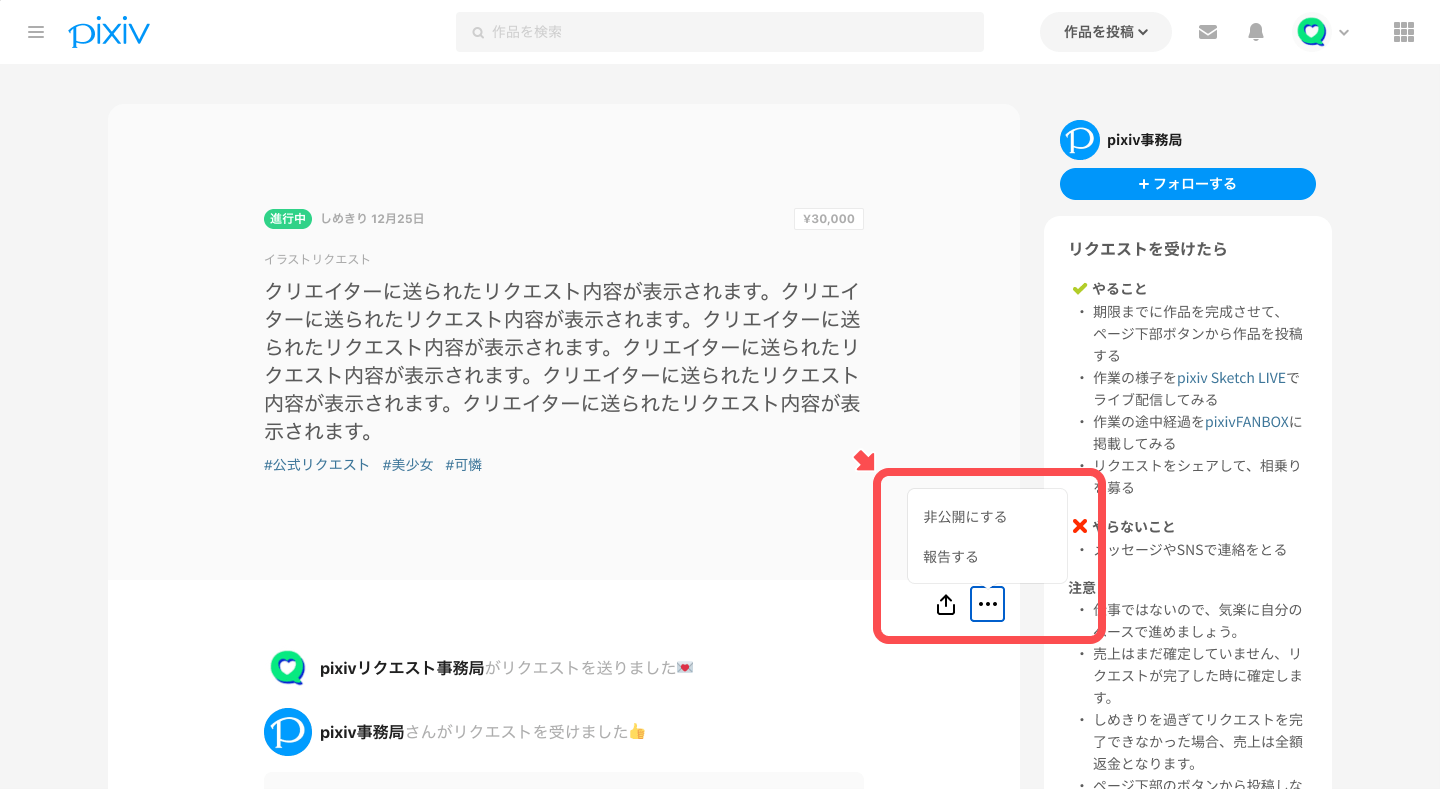Select 非公開にする from menu
1440x789 pixels.
[x=965, y=517]
